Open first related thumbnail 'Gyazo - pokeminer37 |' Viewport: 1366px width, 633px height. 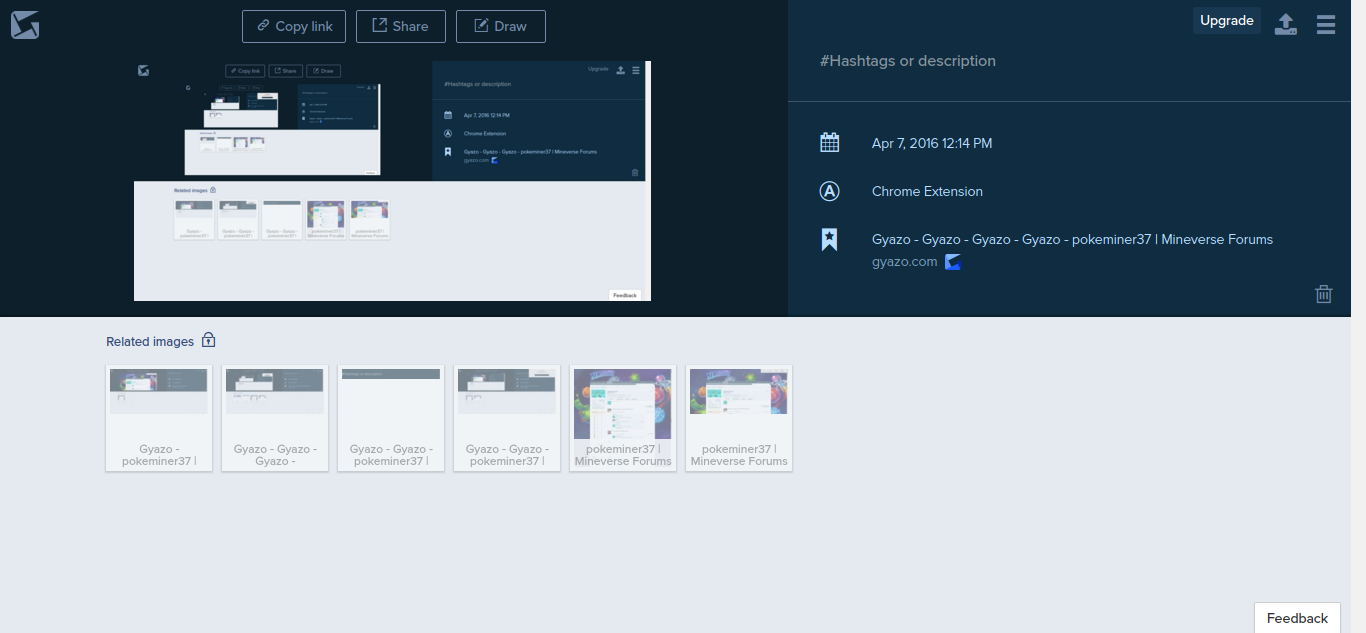[159, 418]
